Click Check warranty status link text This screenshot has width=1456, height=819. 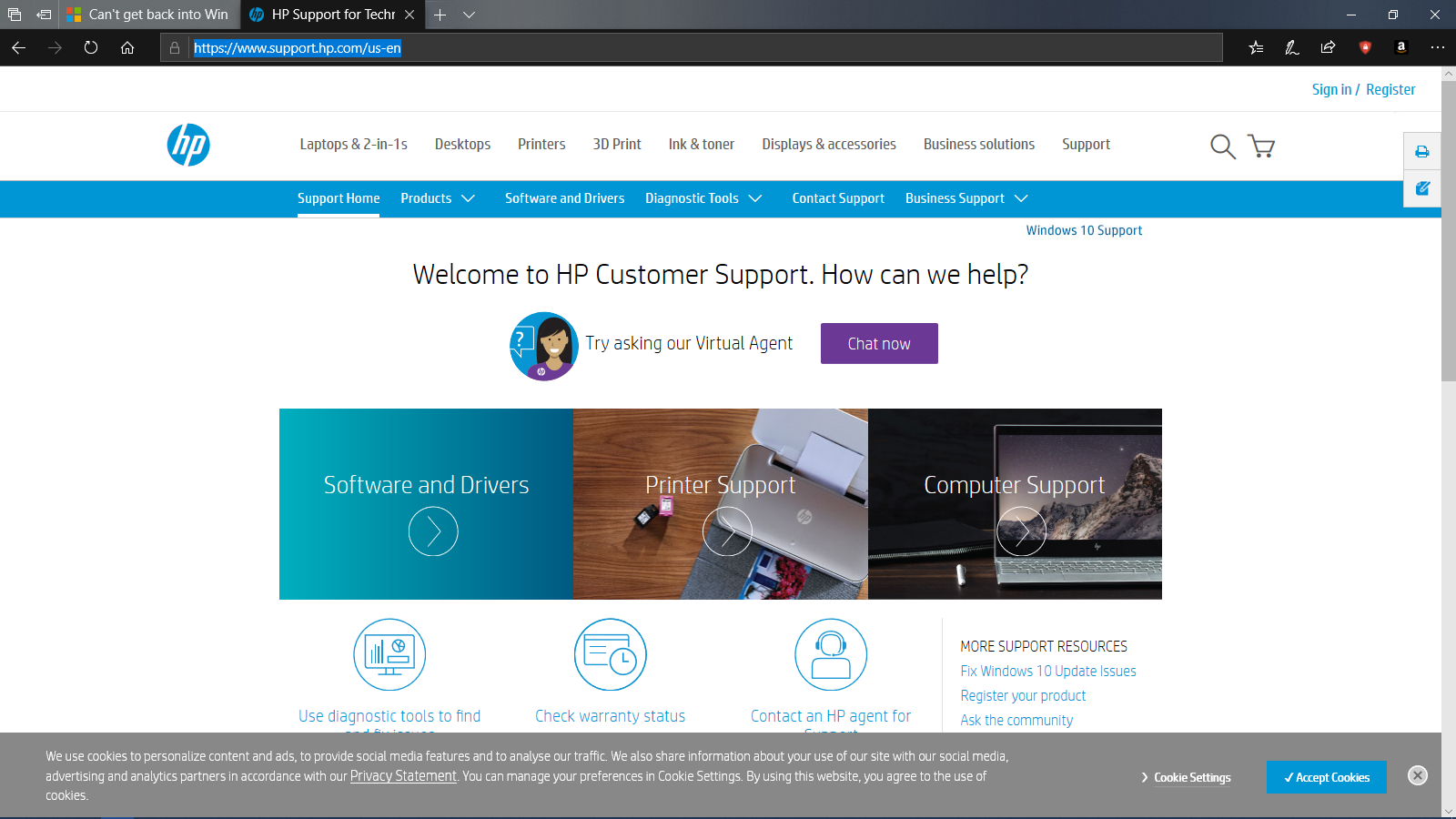[611, 716]
